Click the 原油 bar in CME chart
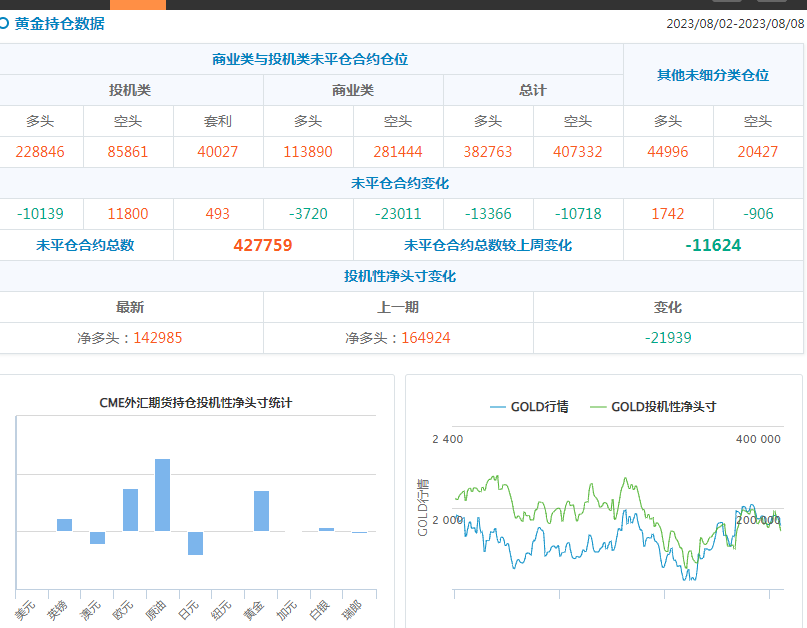The image size is (807, 628). point(162,495)
